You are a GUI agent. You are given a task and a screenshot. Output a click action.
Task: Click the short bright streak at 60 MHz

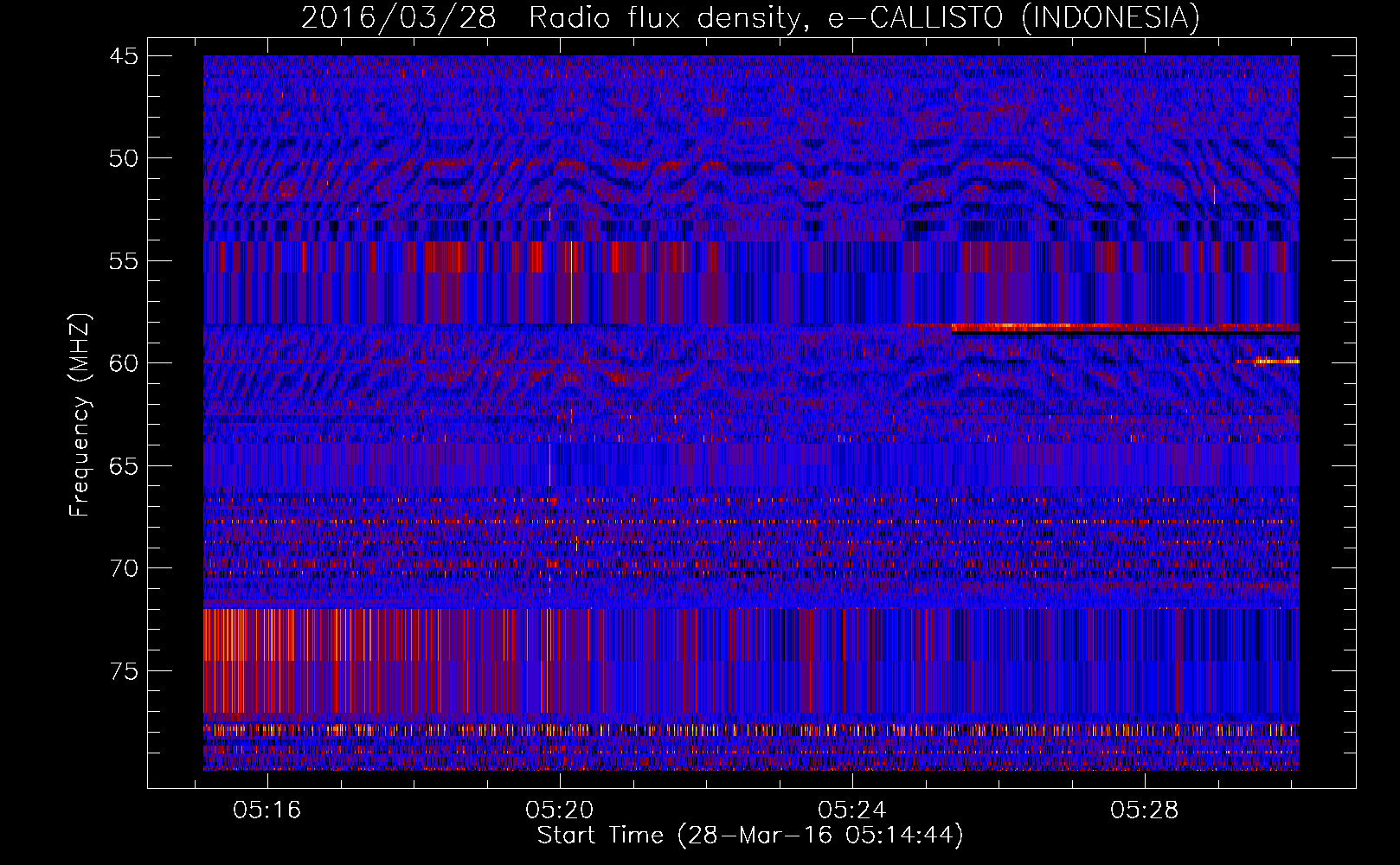click(1268, 361)
